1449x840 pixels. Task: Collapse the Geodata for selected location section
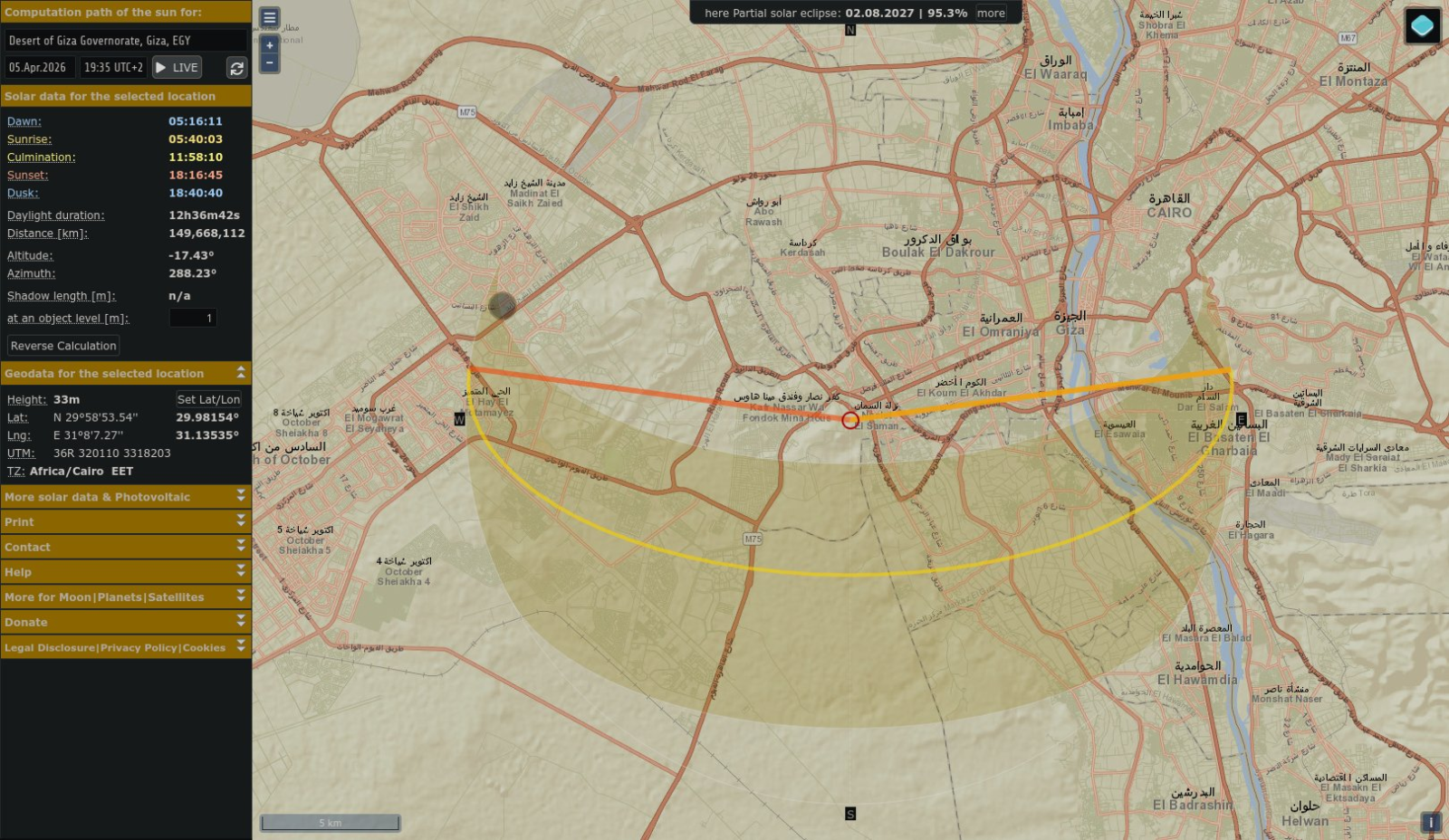coord(241,373)
